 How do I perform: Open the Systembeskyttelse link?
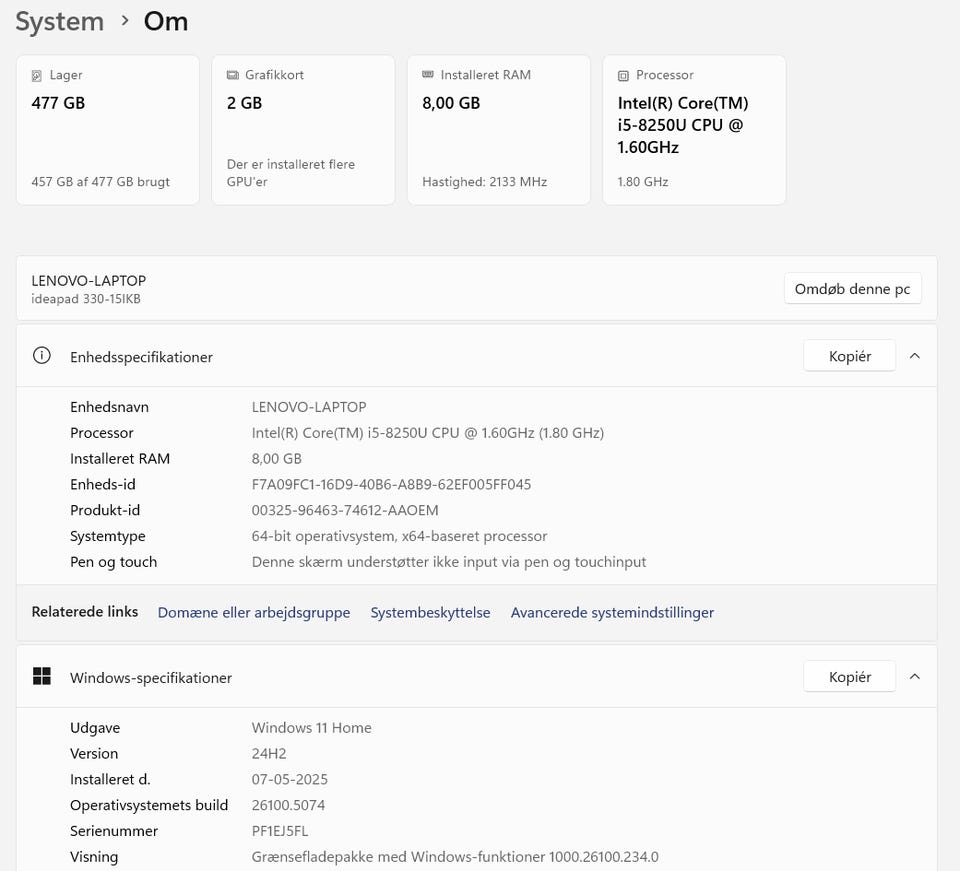coord(430,612)
